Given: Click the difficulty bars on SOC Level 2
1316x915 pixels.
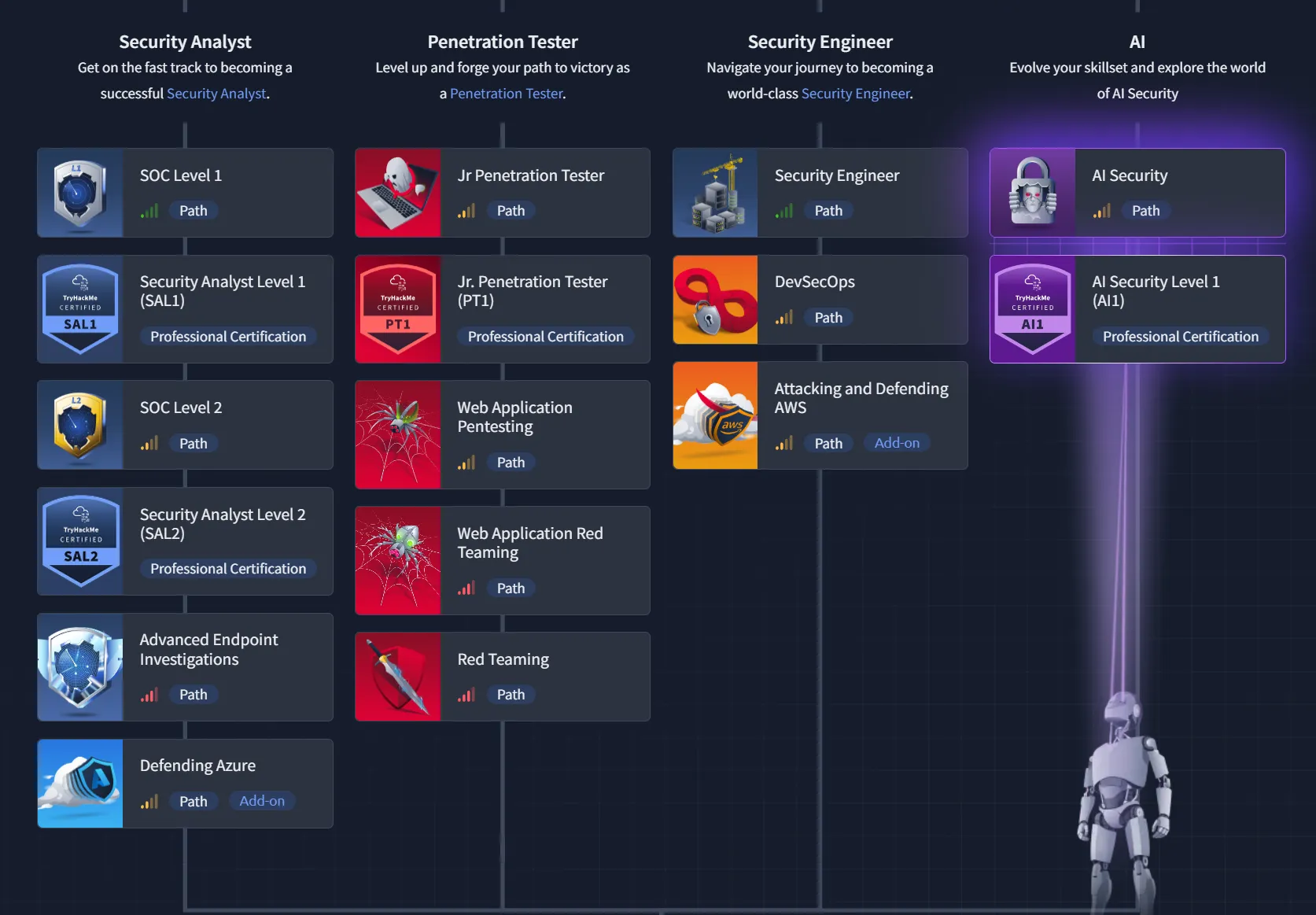Looking at the screenshot, I should (x=149, y=443).
